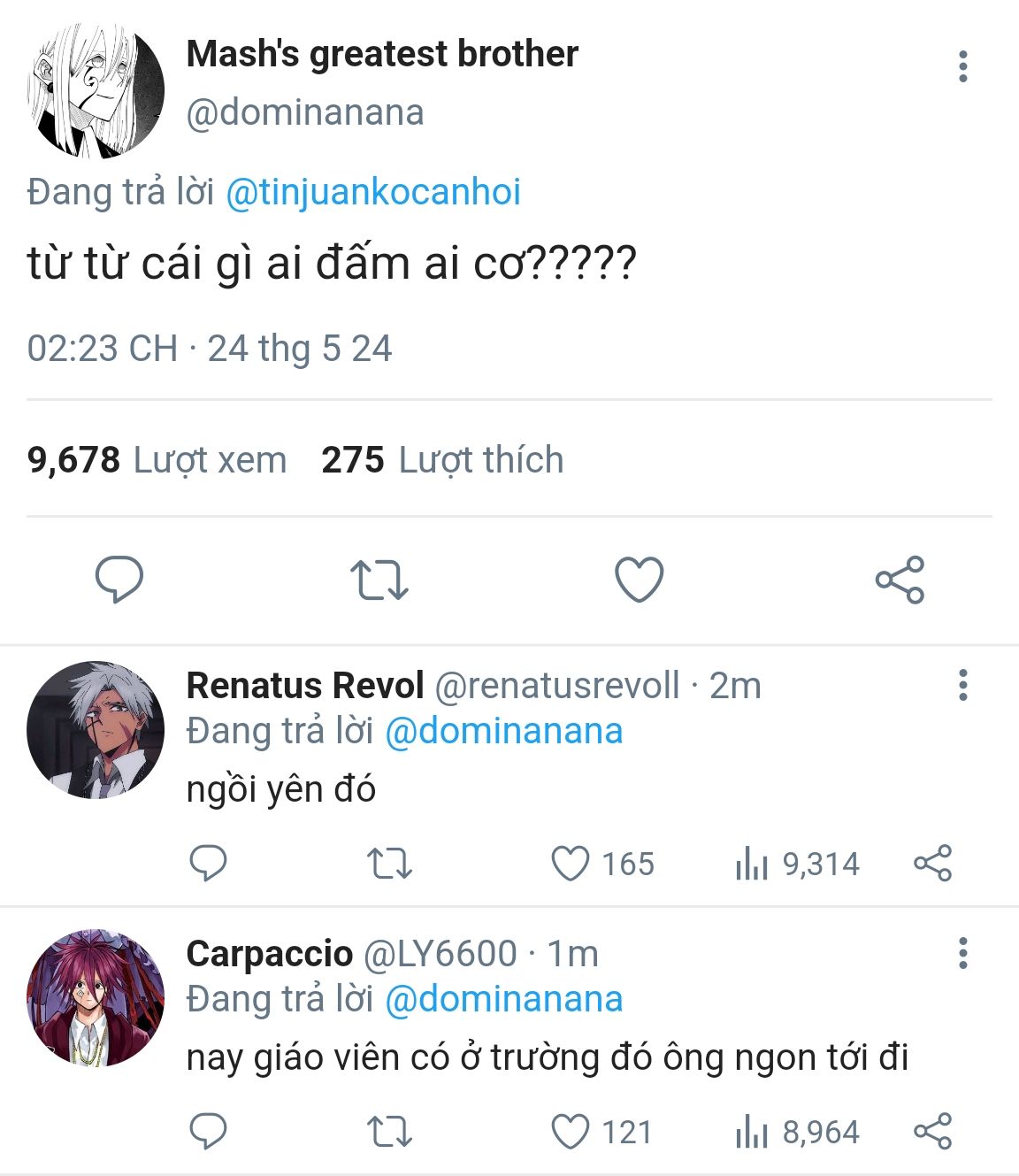Like Carpaccio's reply showing 121 likes
The height and width of the screenshot is (1176, 1019).
[601, 1132]
